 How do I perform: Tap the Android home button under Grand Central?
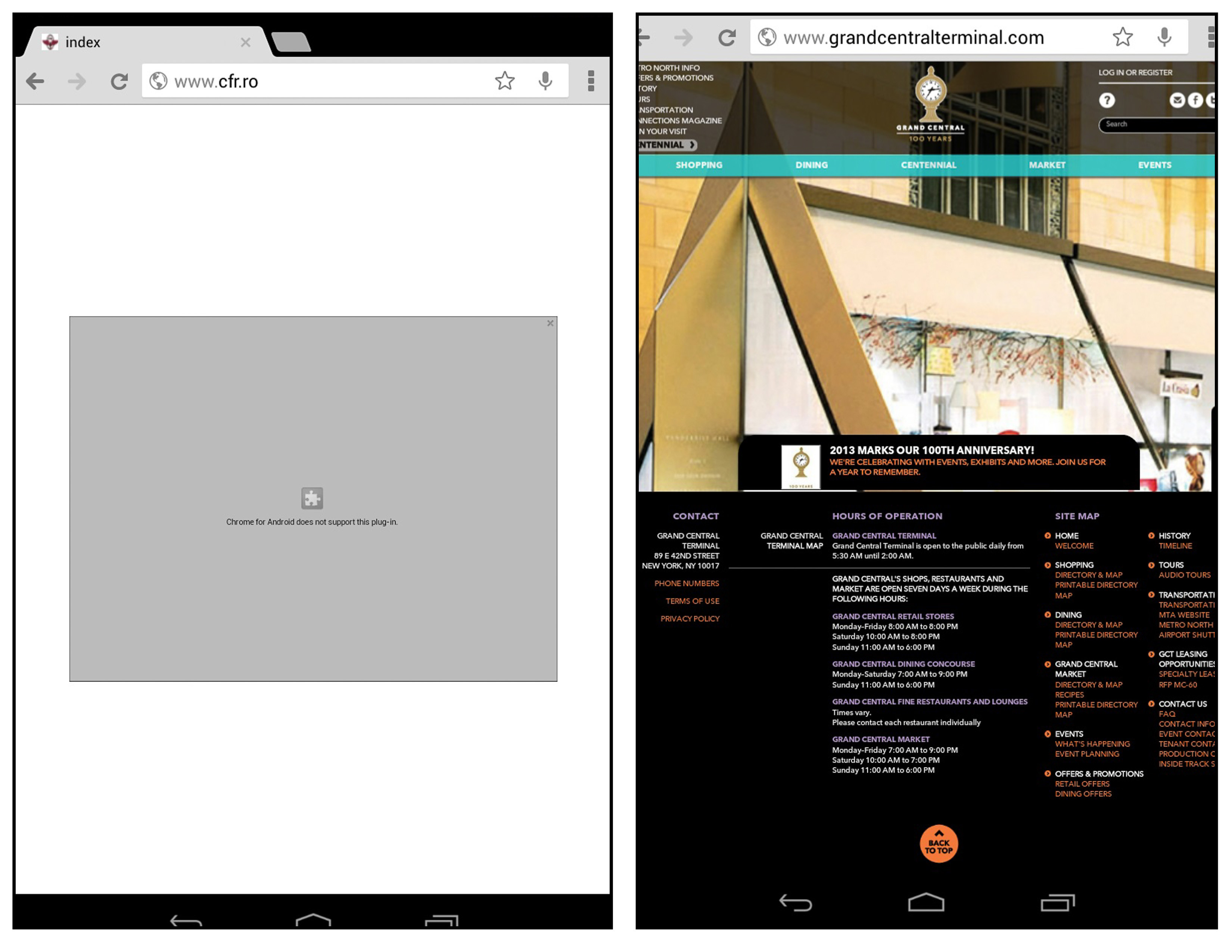[x=926, y=903]
